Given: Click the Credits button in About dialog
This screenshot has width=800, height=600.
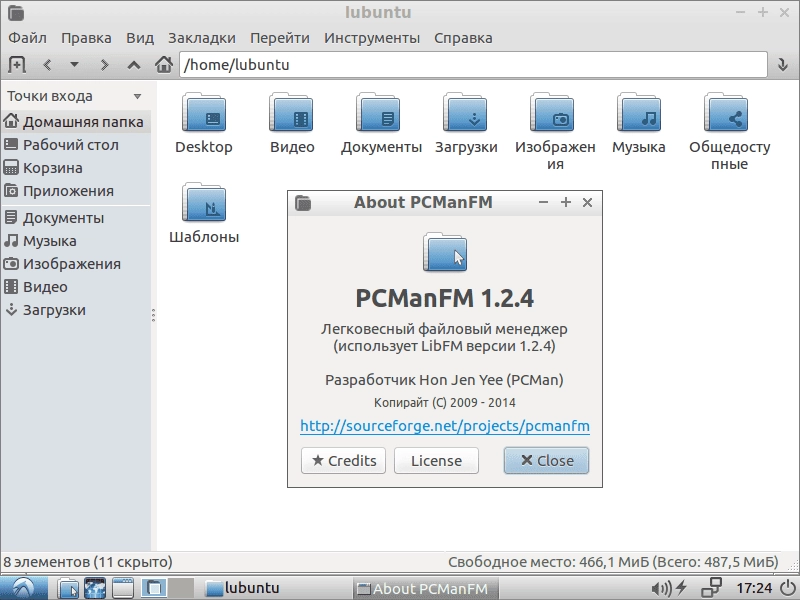Looking at the screenshot, I should coord(343,461).
